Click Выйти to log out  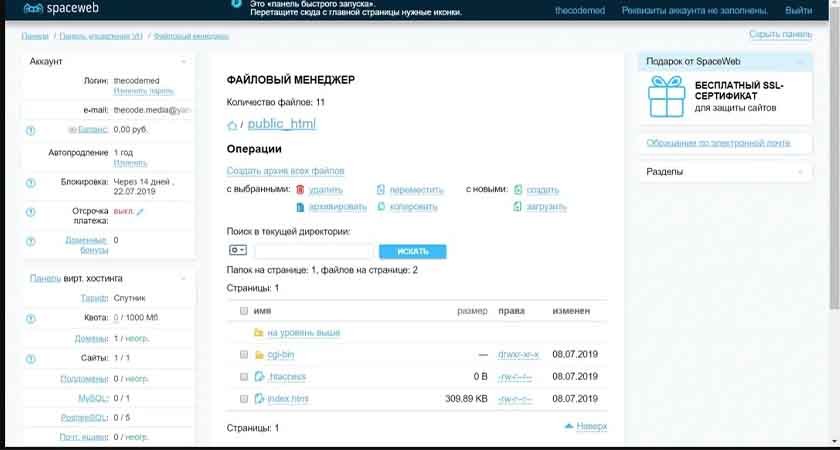click(799, 11)
